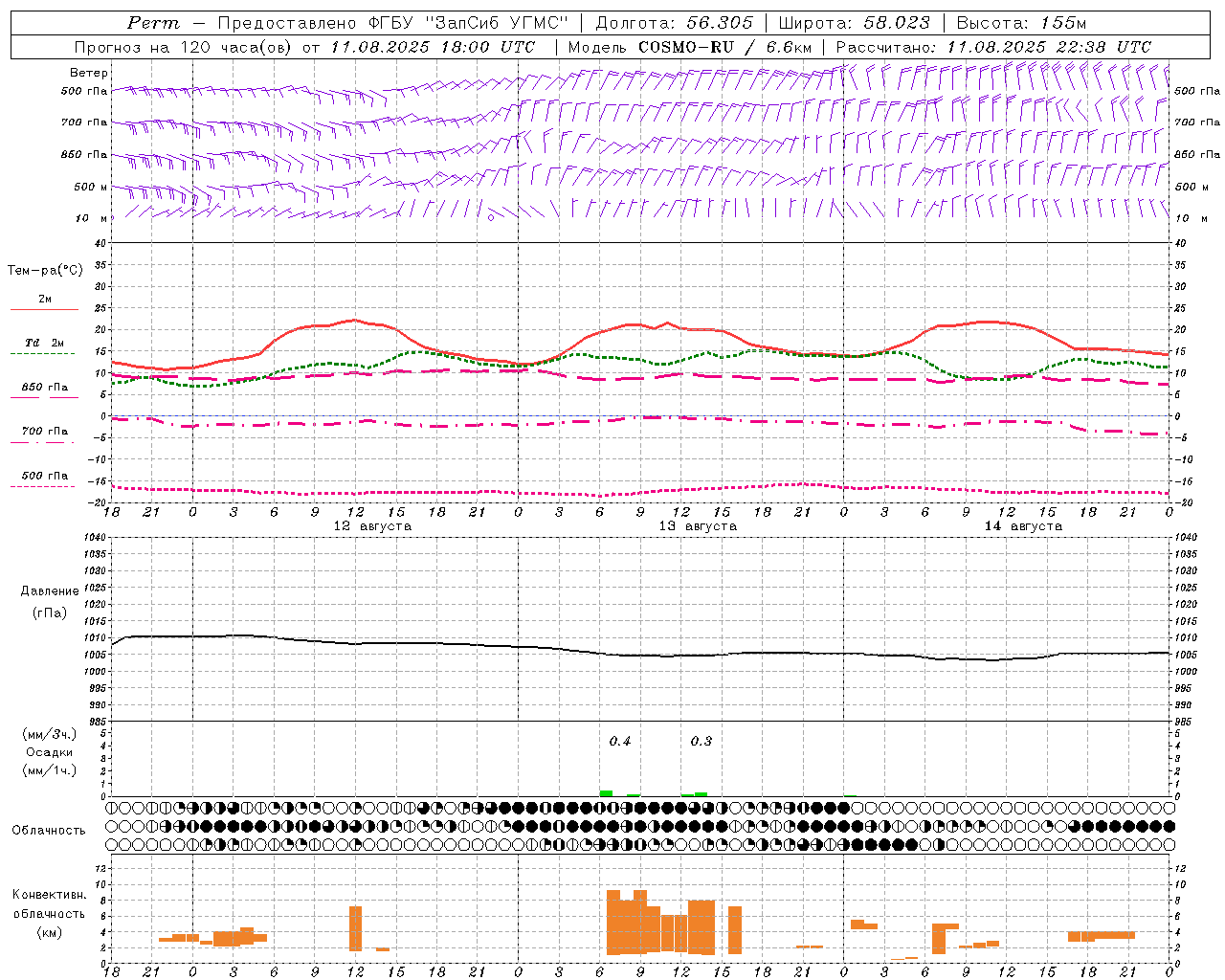The image size is (1225, 980).
Task: Click the "Высота: 155м" elevation value
Action: pyautogui.click(x=1022, y=23)
